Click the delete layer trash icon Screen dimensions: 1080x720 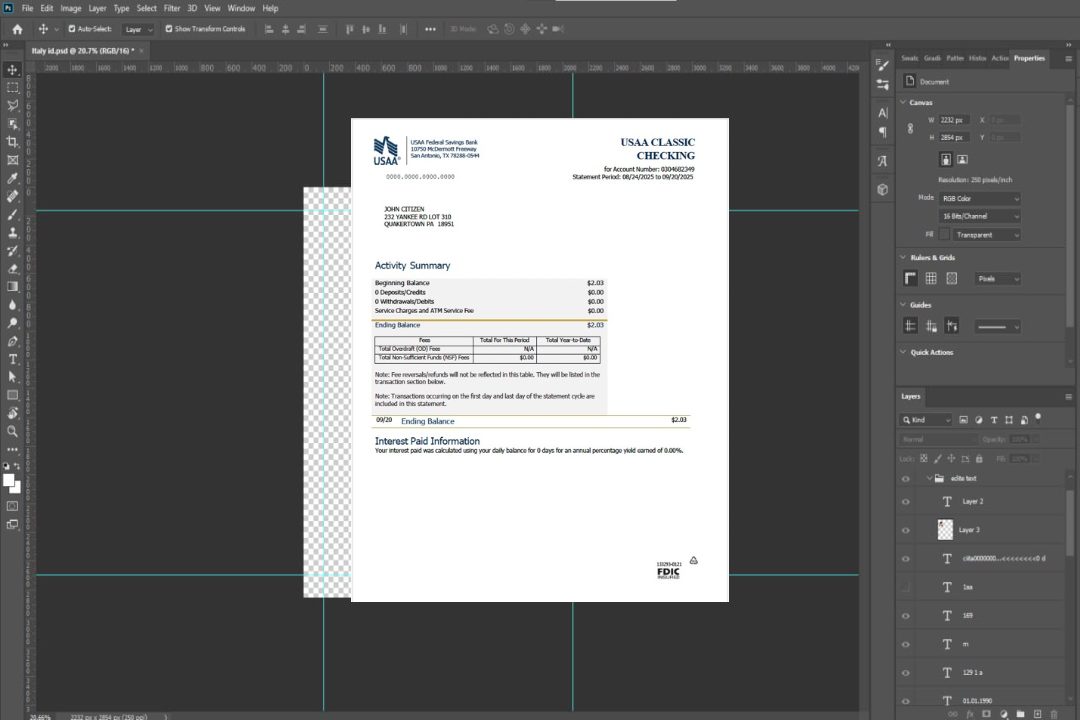point(1054,714)
